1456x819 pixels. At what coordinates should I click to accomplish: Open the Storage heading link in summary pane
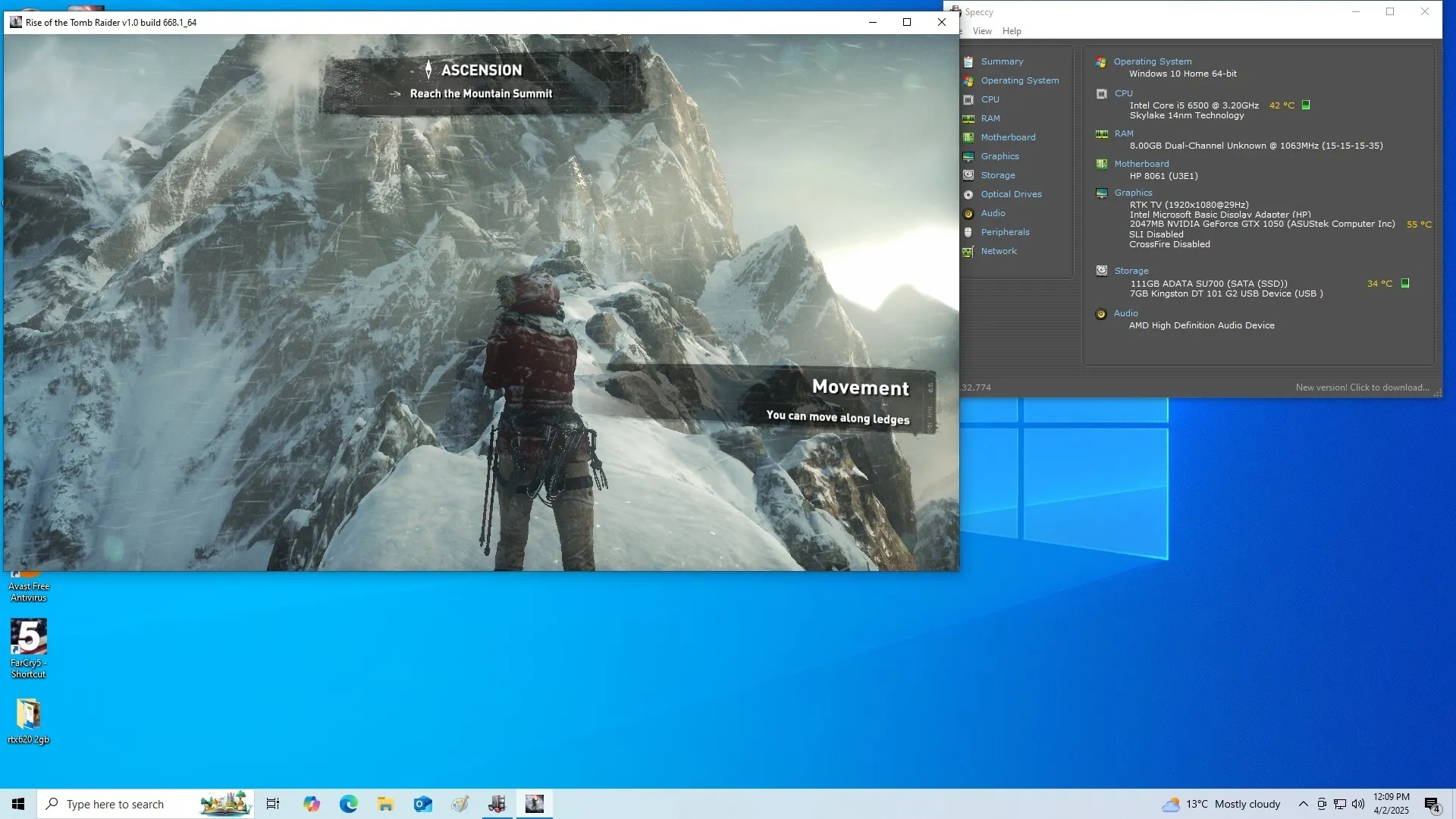(x=1131, y=271)
